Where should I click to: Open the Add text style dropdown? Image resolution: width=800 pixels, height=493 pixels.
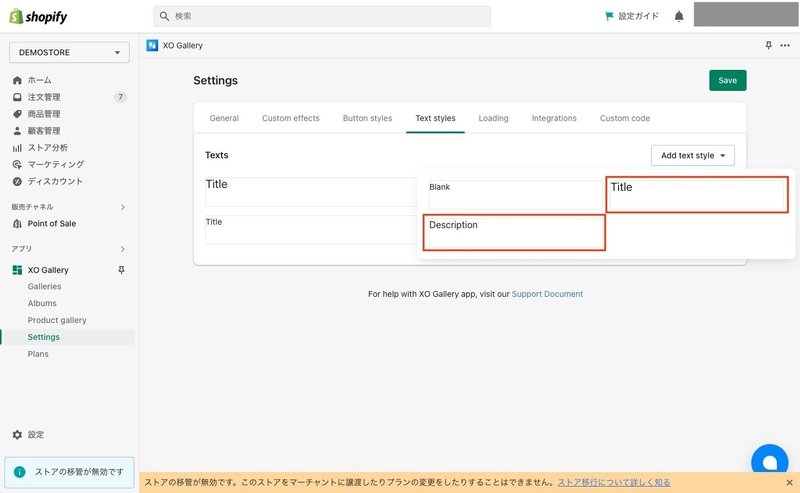pos(693,156)
